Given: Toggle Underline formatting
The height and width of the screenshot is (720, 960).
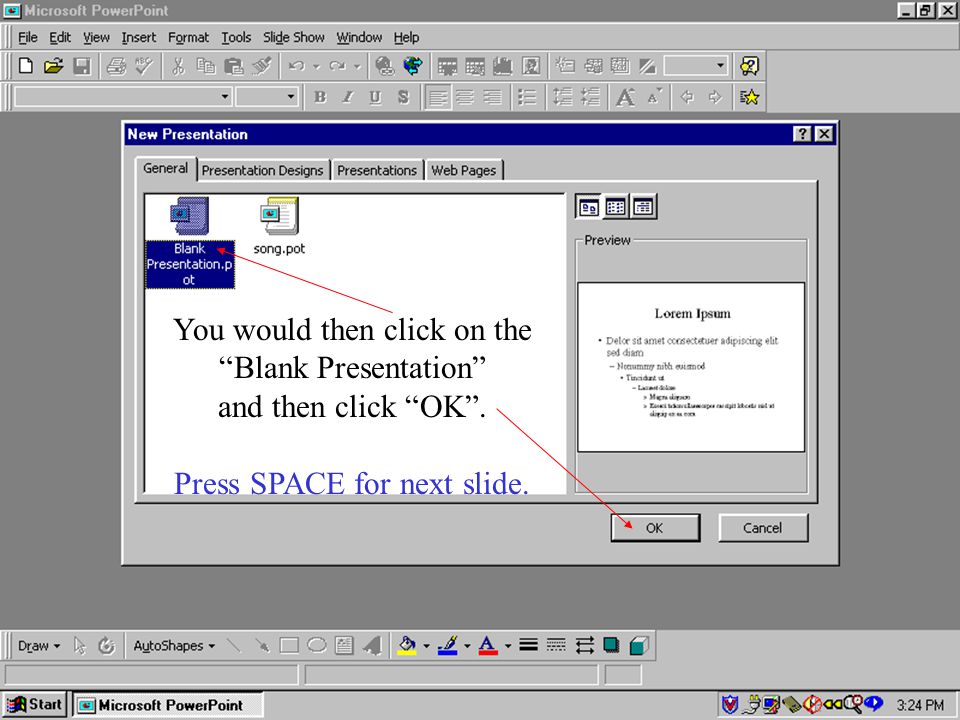Looking at the screenshot, I should (375, 97).
